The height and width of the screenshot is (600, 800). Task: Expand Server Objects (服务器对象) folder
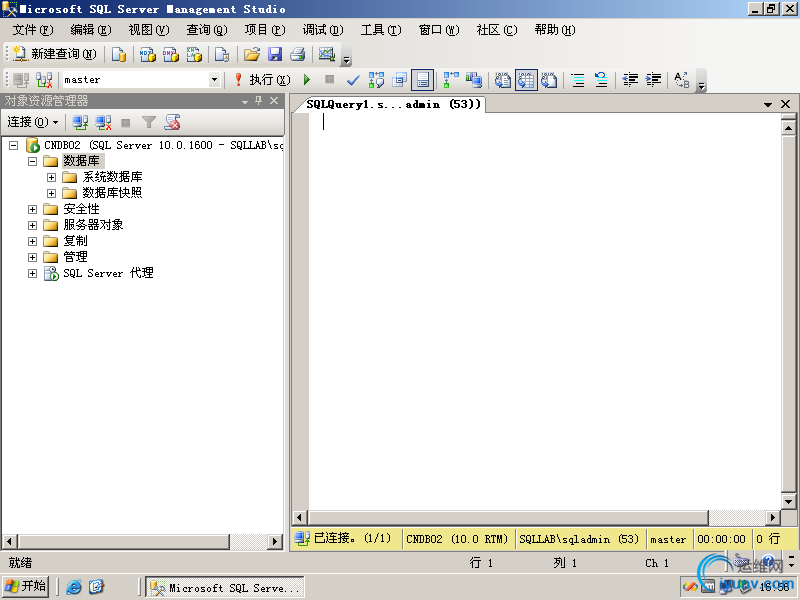[x=33, y=226]
